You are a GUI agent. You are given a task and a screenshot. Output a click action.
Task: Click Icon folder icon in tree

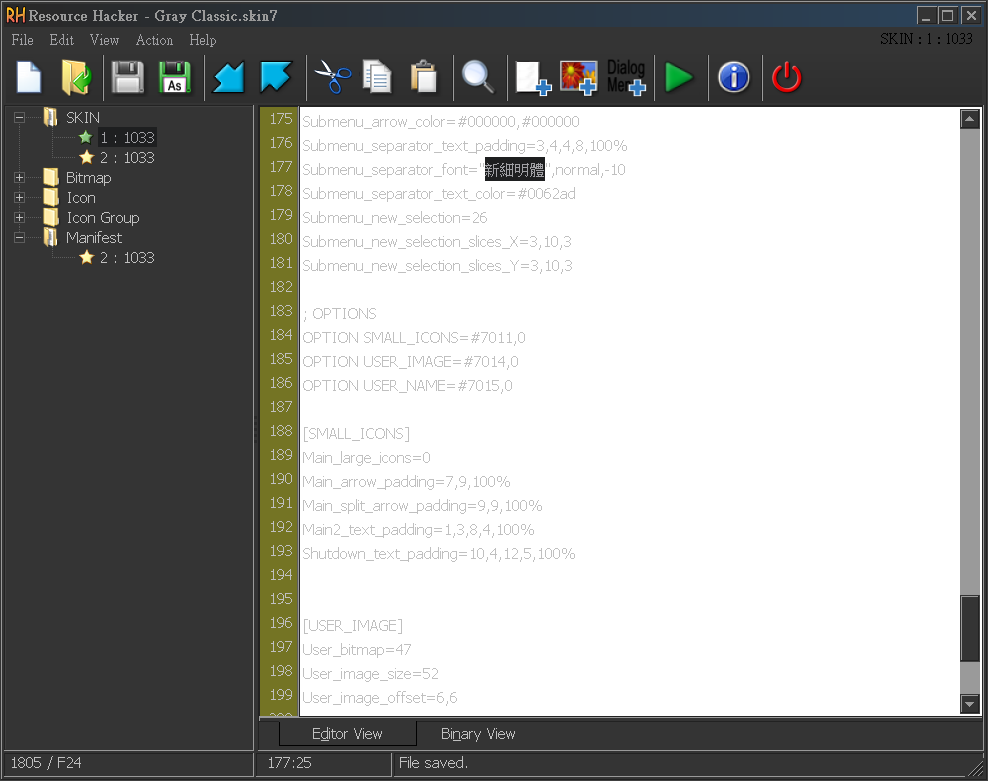tap(51, 198)
